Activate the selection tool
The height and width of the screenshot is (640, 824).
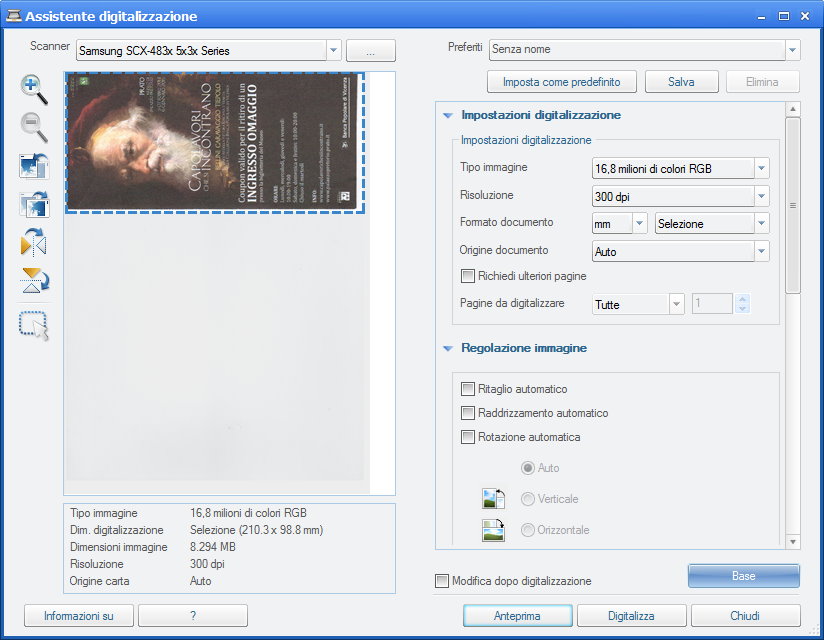tap(33, 320)
